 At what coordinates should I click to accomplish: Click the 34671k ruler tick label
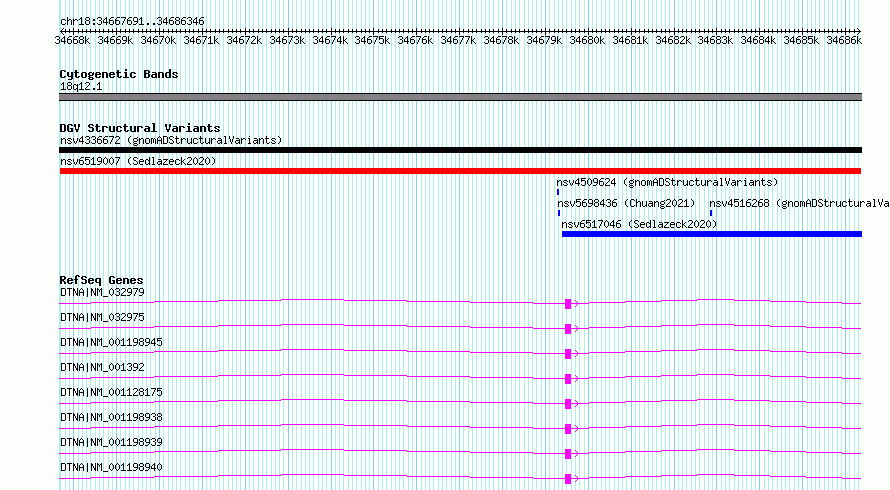[x=201, y=40]
